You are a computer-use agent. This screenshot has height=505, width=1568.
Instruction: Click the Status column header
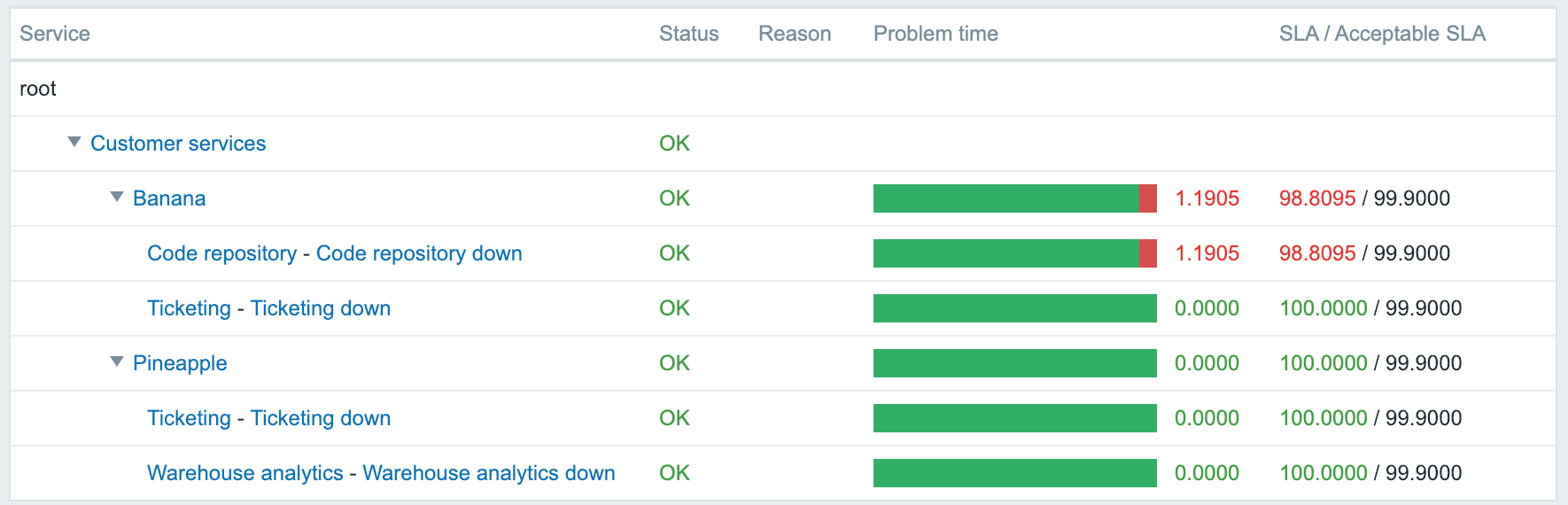pyautogui.click(x=689, y=34)
